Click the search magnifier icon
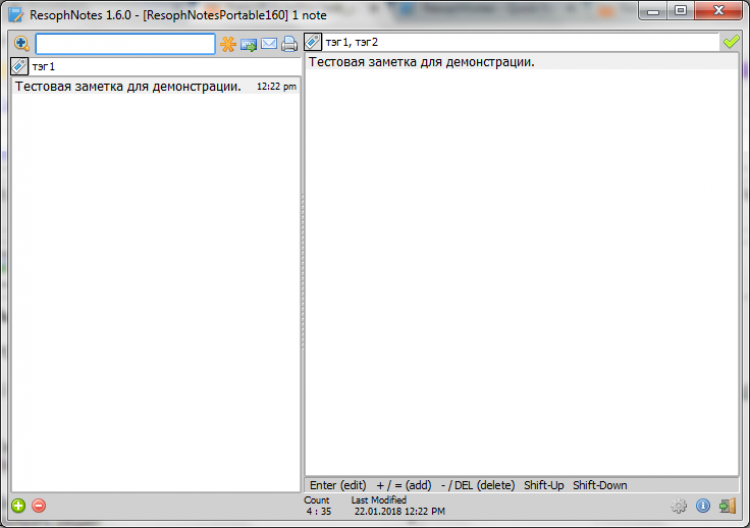 pyautogui.click(x=22, y=44)
